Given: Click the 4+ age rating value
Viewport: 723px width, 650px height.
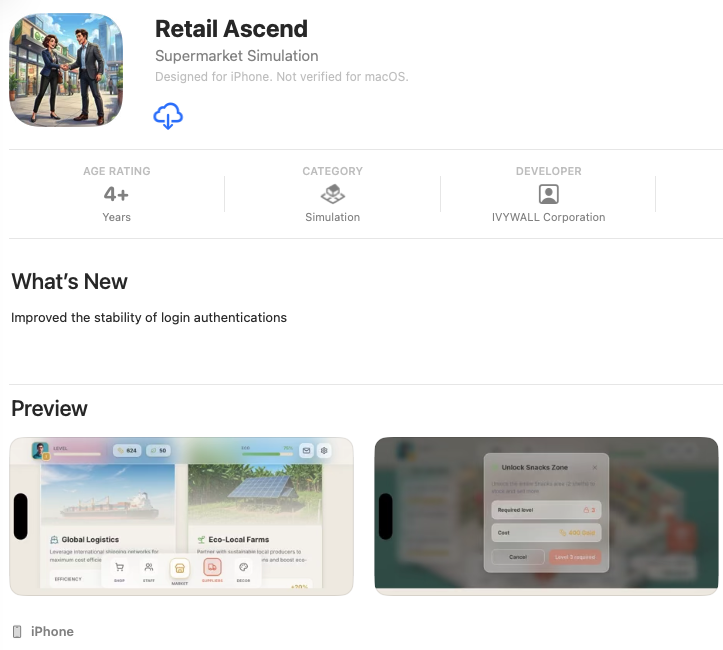Looking at the screenshot, I should [116, 194].
